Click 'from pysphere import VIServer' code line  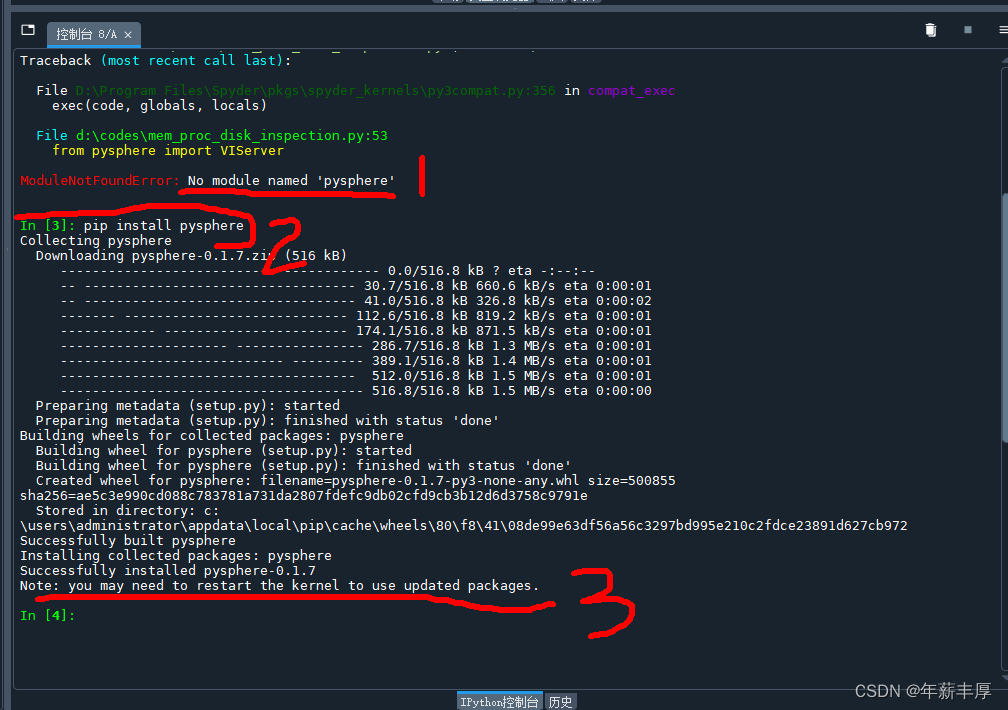(x=168, y=150)
